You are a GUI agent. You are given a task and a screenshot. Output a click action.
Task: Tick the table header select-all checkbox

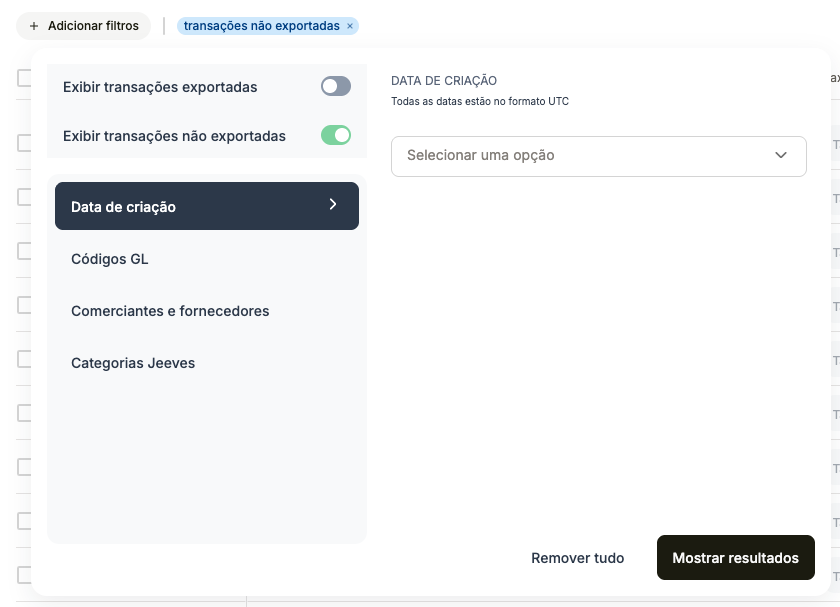(x=24, y=78)
